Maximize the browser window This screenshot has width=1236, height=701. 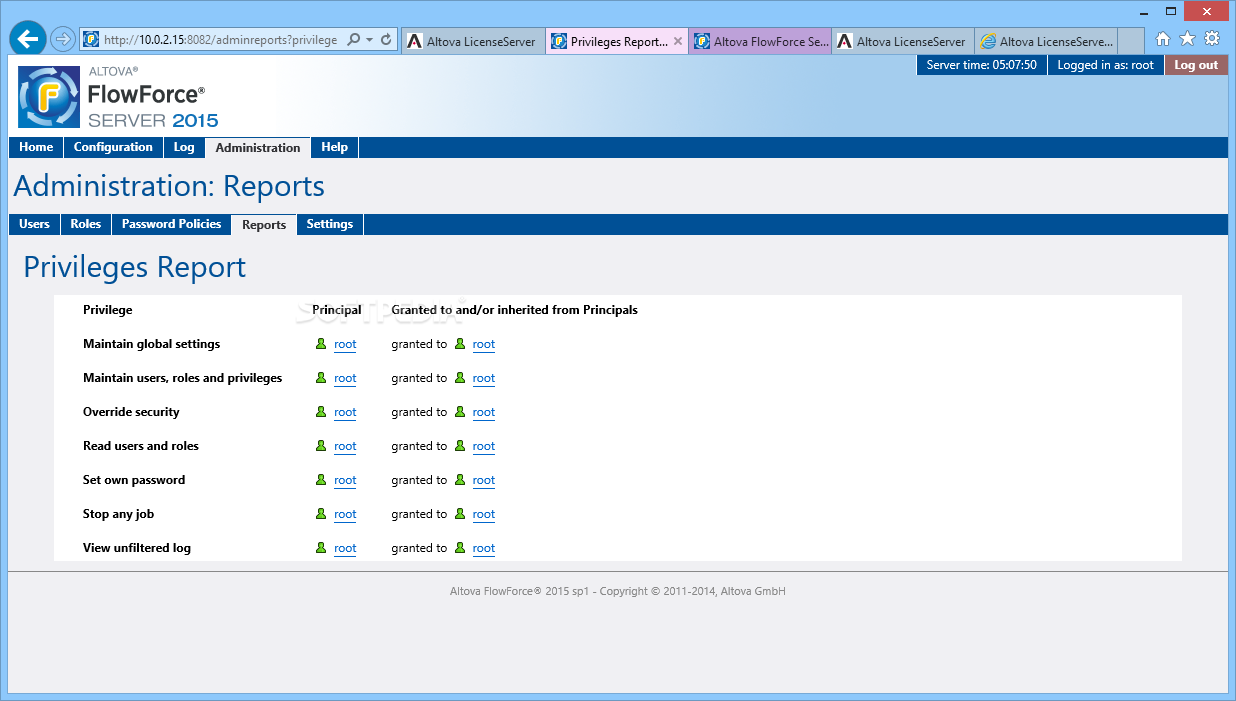tap(1170, 10)
